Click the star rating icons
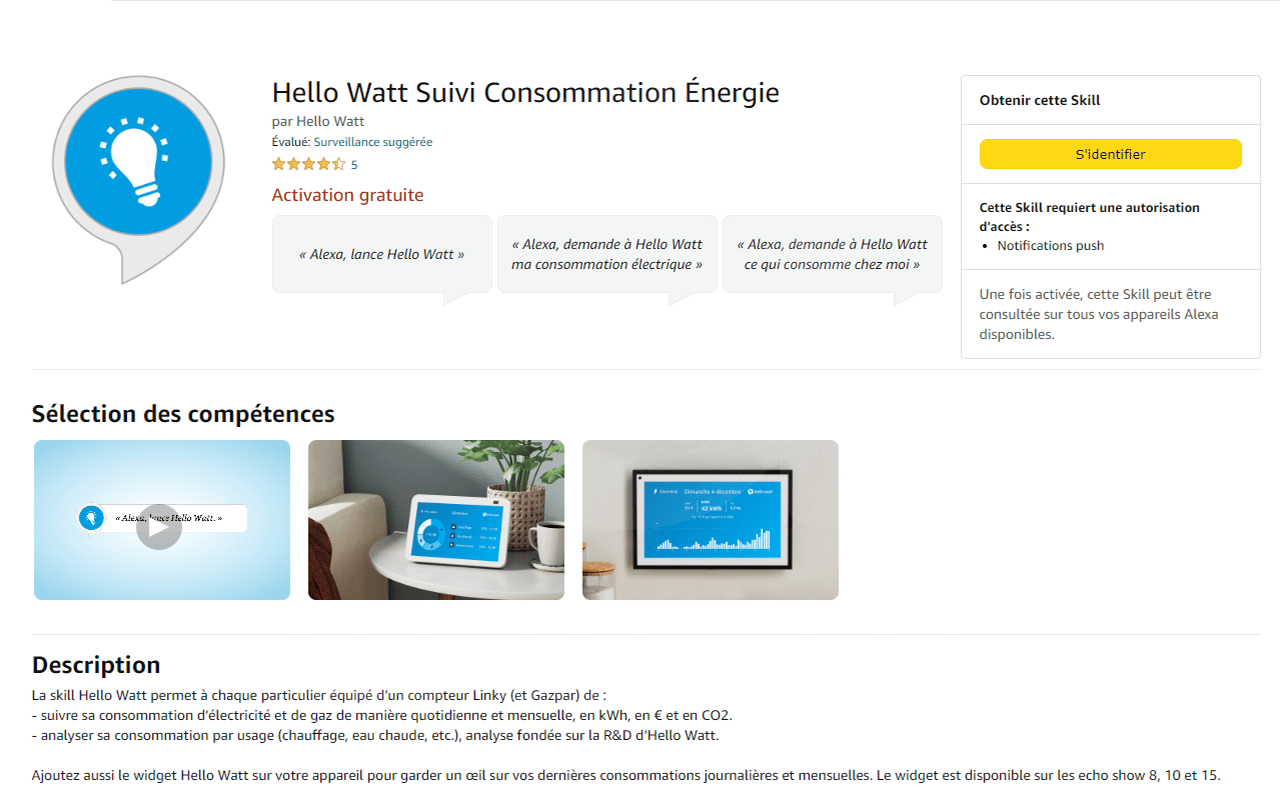1280x800 pixels. (309, 164)
